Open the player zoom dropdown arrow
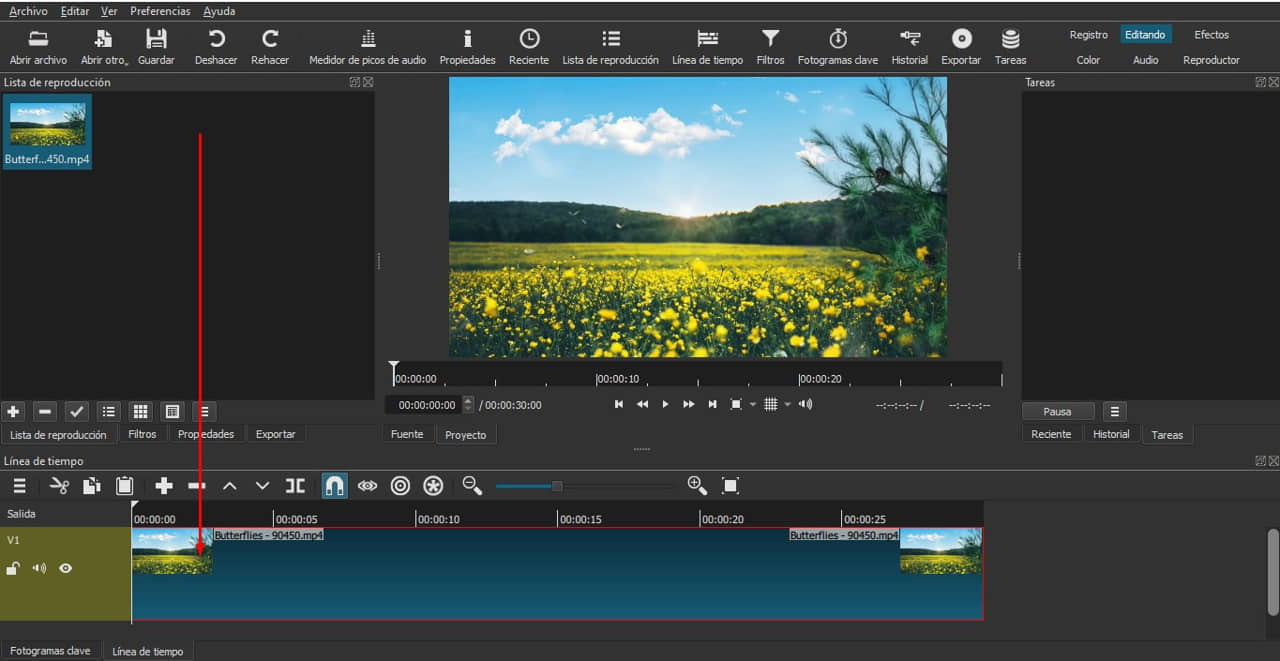The height and width of the screenshot is (661, 1280). click(752, 405)
